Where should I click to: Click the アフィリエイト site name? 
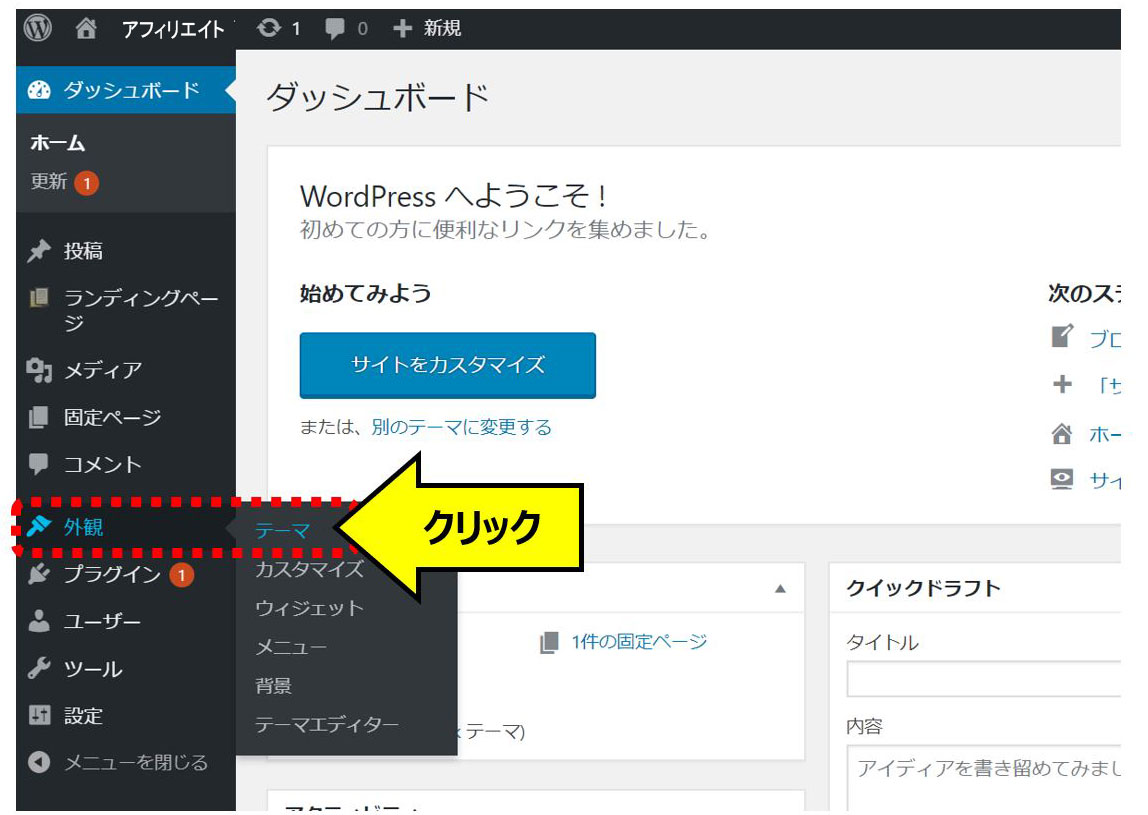point(173,29)
